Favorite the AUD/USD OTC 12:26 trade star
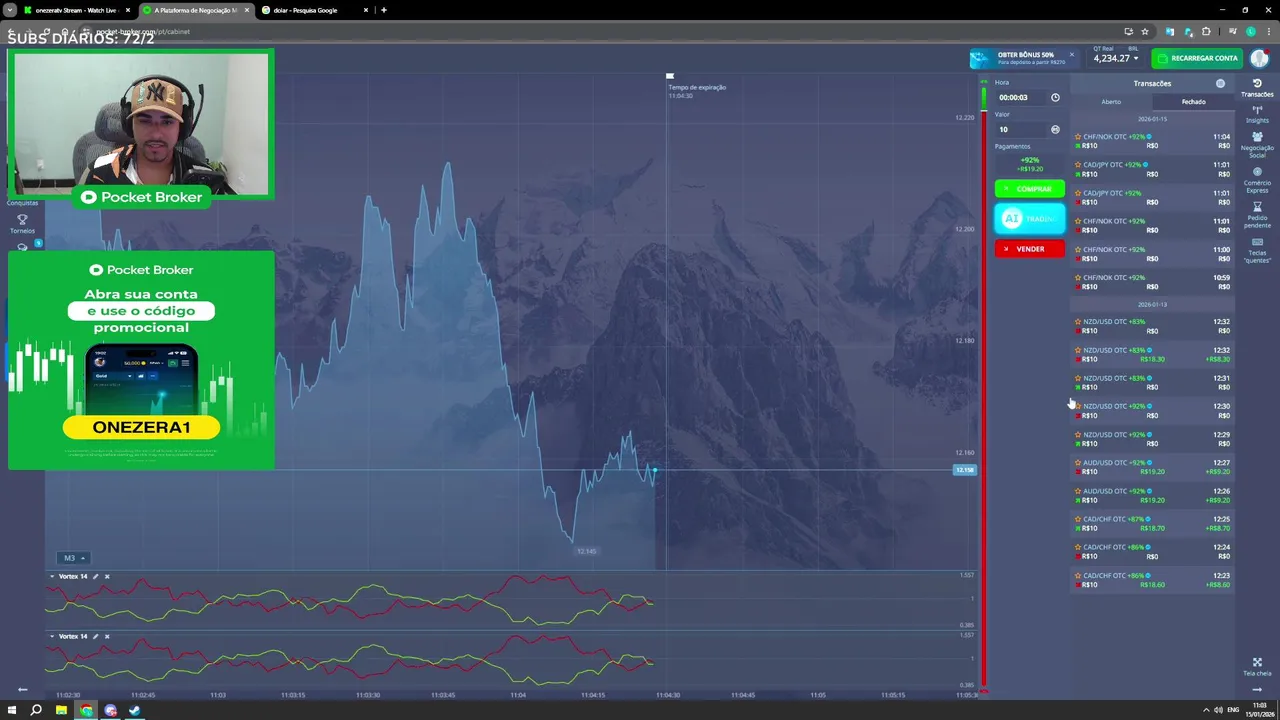Screen dimensions: 1280x720 tap(1078, 491)
